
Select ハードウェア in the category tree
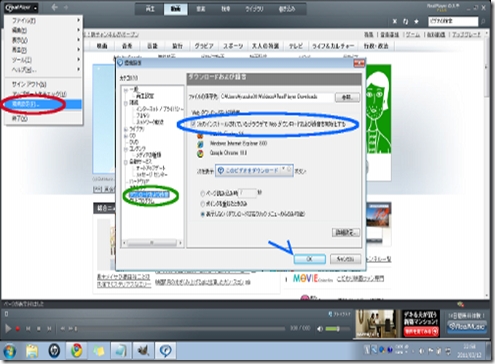pyautogui.click(x=139, y=181)
